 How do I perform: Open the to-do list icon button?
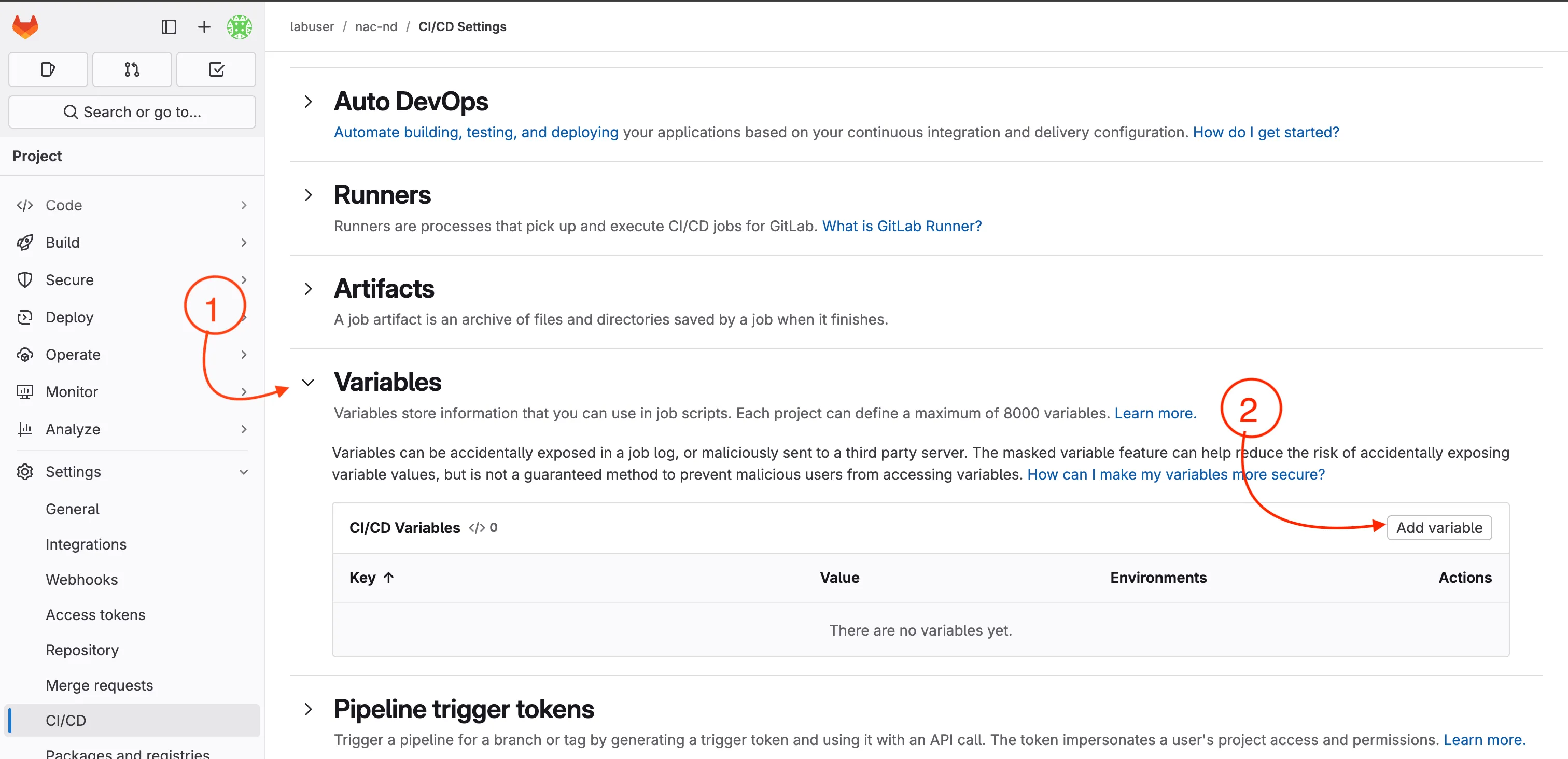click(216, 69)
